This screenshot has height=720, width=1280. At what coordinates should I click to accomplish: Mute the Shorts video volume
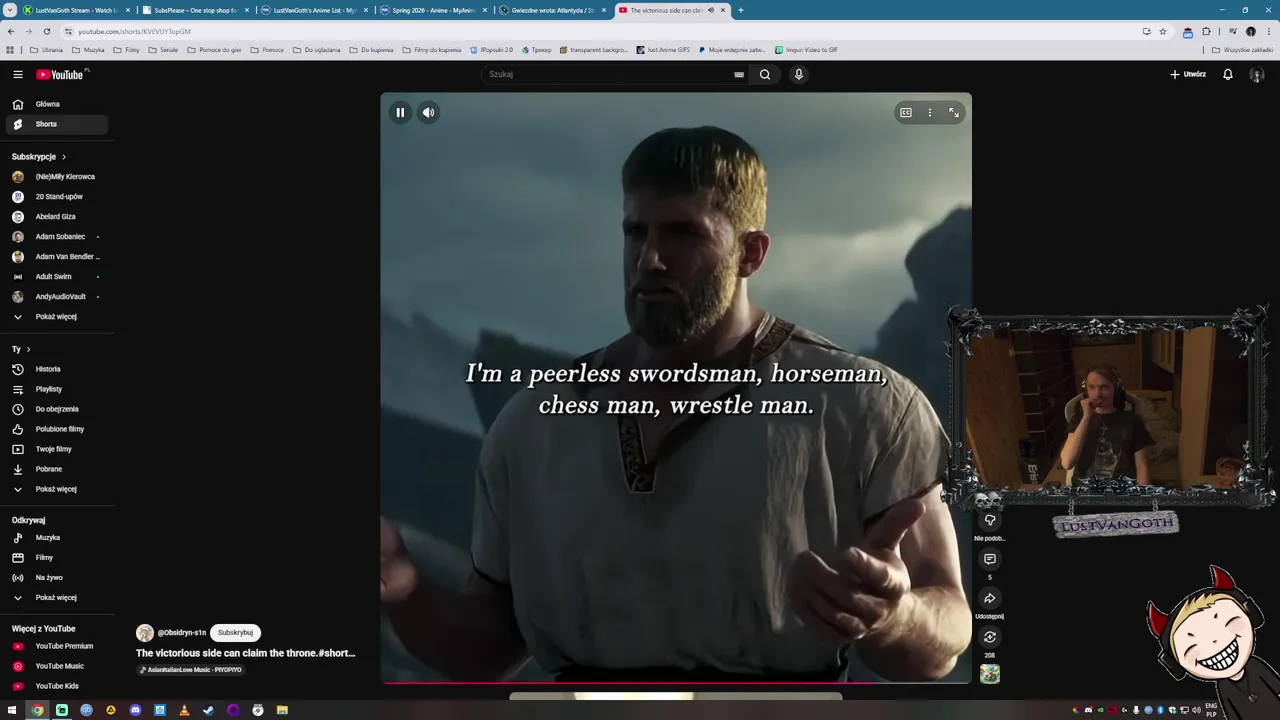pyautogui.click(x=428, y=113)
